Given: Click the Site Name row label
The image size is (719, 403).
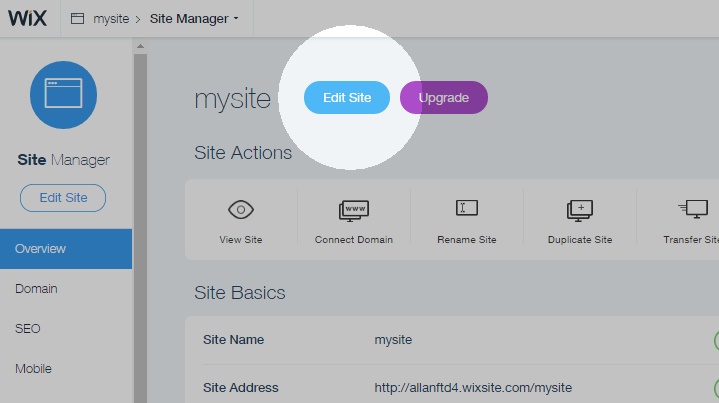Looking at the screenshot, I should tap(233, 340).
